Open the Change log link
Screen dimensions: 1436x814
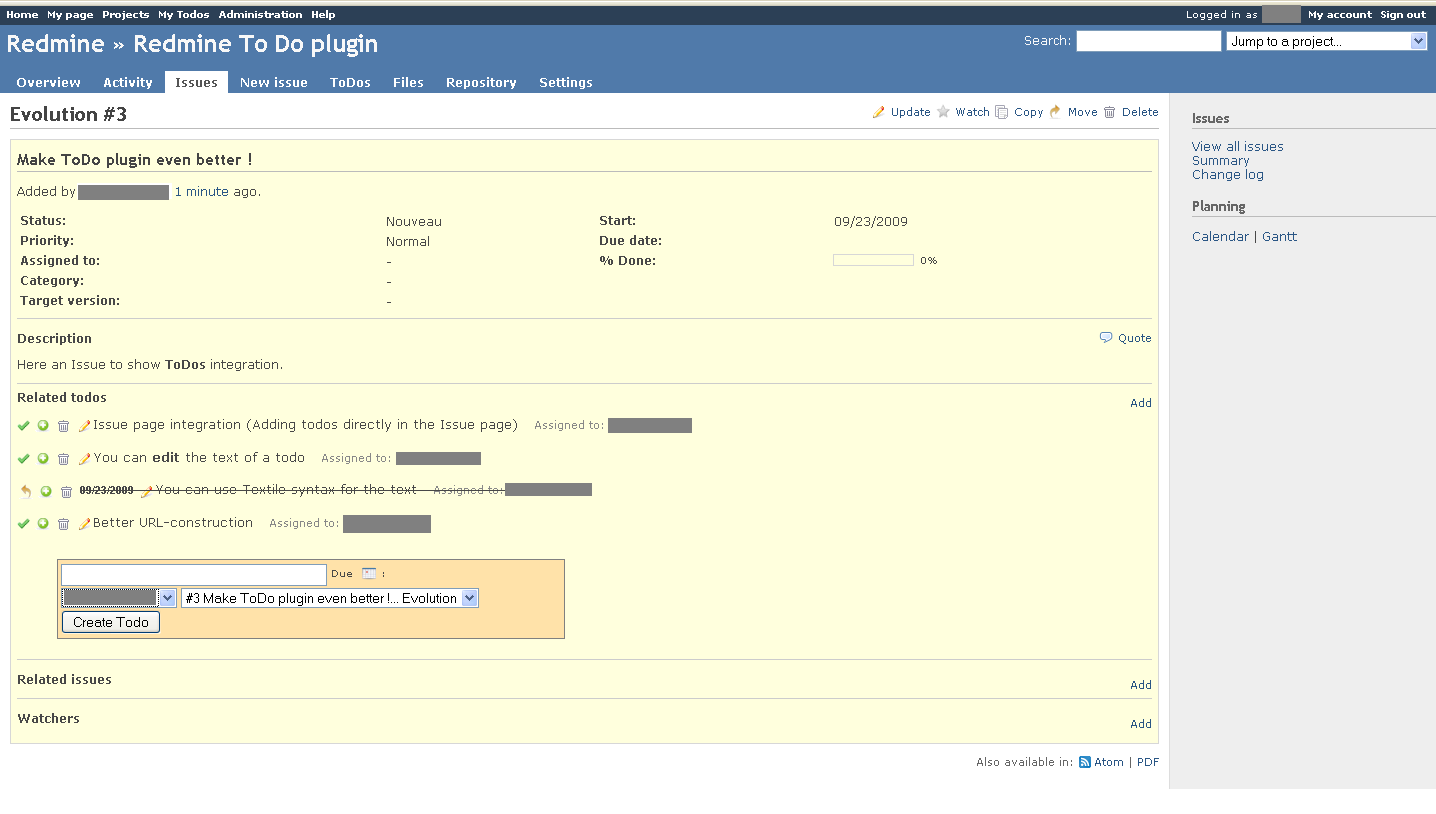click(x=1228, y=174)
